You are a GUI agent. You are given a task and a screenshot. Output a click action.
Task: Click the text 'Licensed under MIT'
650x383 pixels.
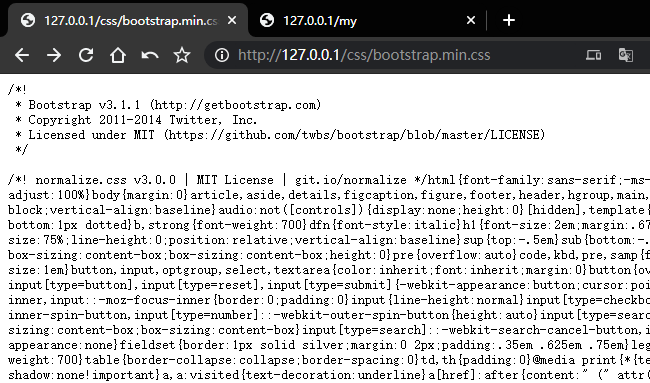point(91,135)
